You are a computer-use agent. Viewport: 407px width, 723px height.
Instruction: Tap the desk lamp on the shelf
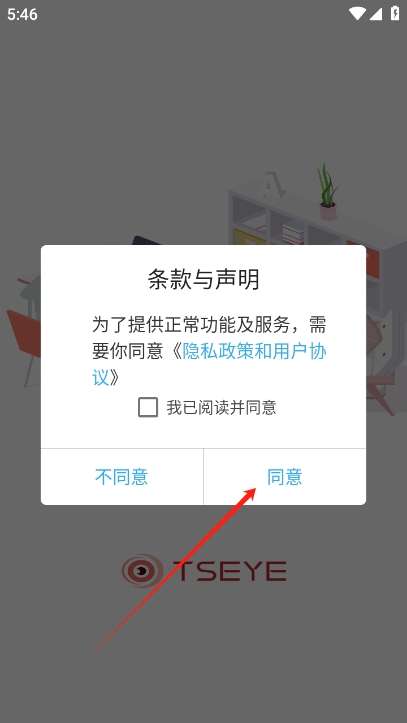274,184
